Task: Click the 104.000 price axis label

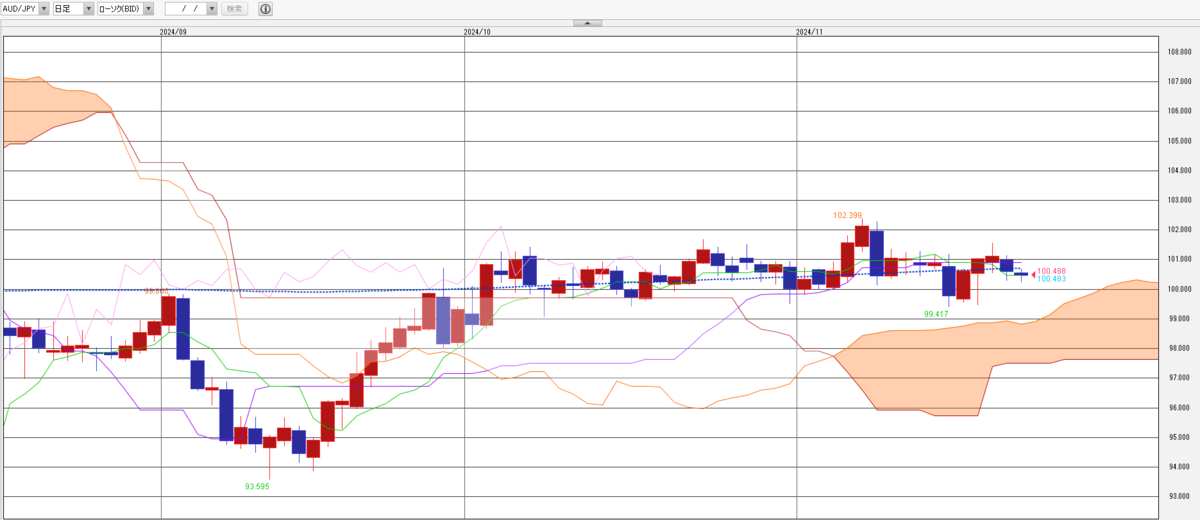Action: pyautogui.click(x=1181, y=171)
